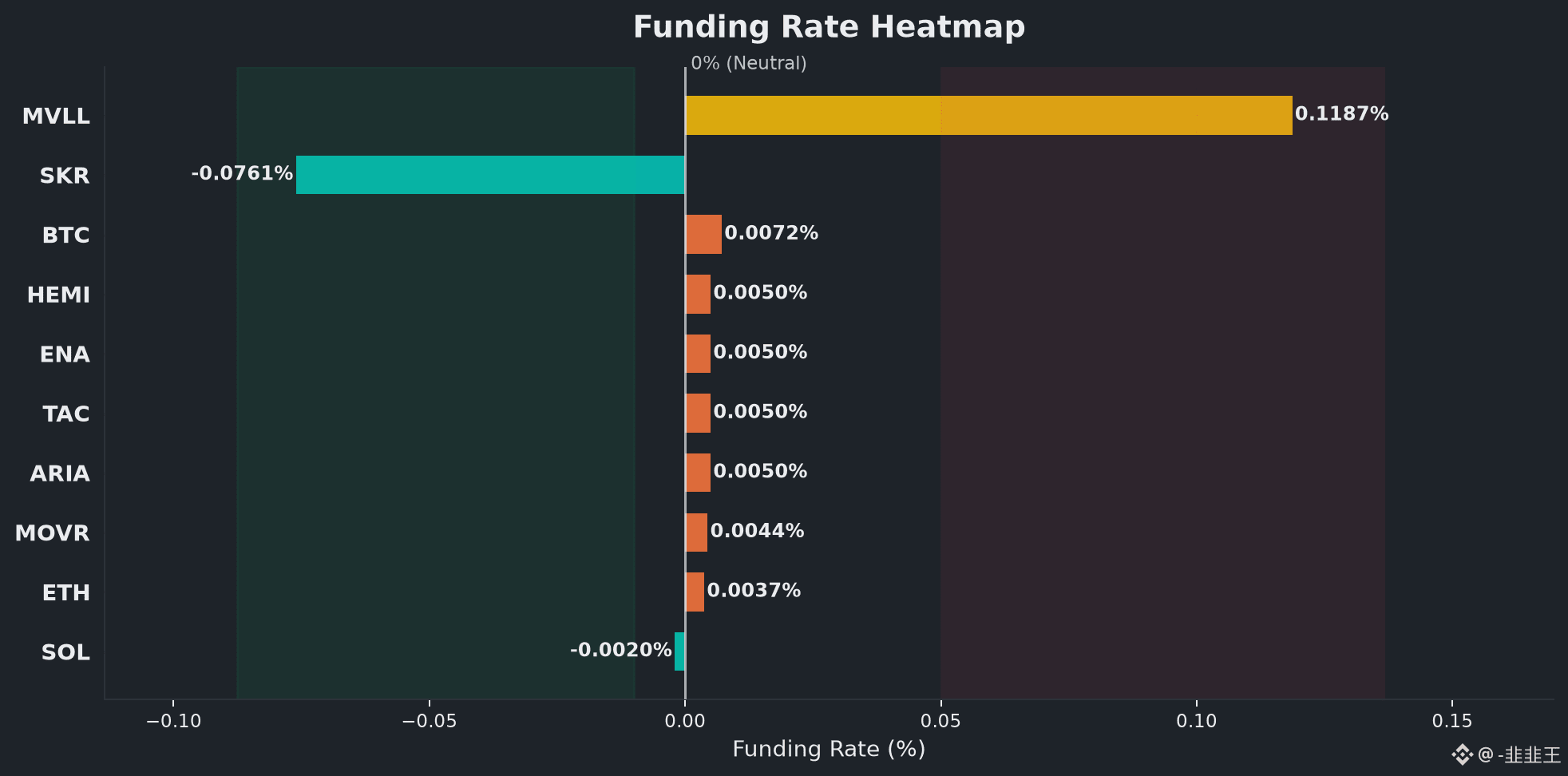The width and height of the screenshot is (1568, 776).
Task: Click the 0.0050% value in the ARIA row
Action: (760, 471)
